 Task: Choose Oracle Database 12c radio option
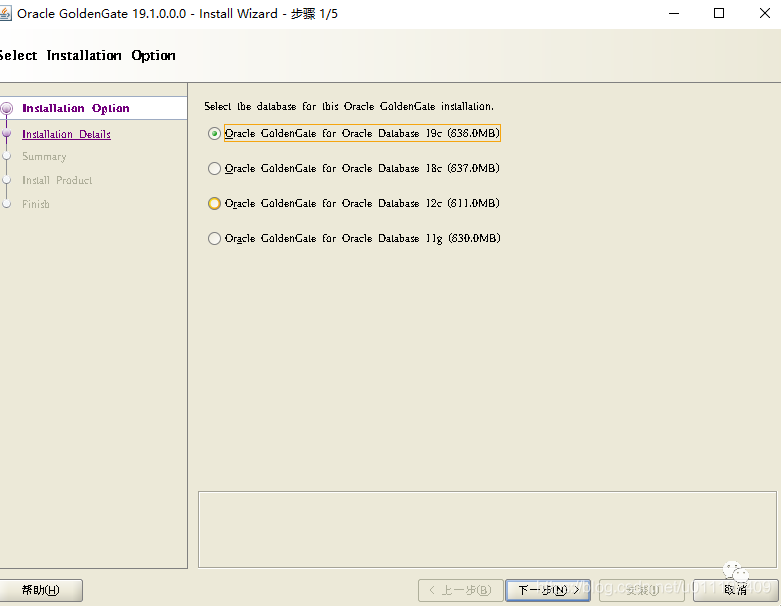[x=214, y=203]
